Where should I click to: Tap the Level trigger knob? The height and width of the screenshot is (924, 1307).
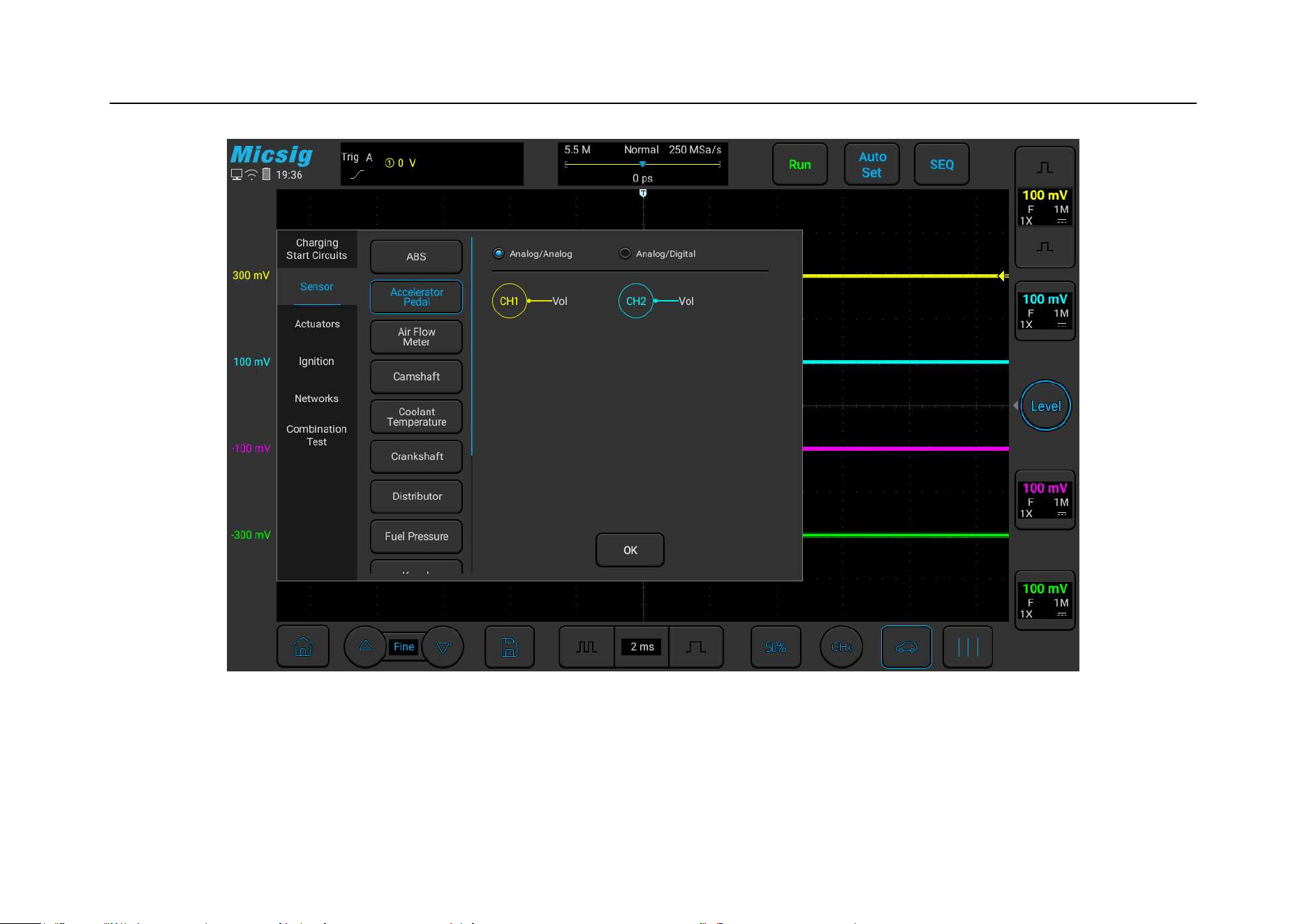coord(1045,406)
